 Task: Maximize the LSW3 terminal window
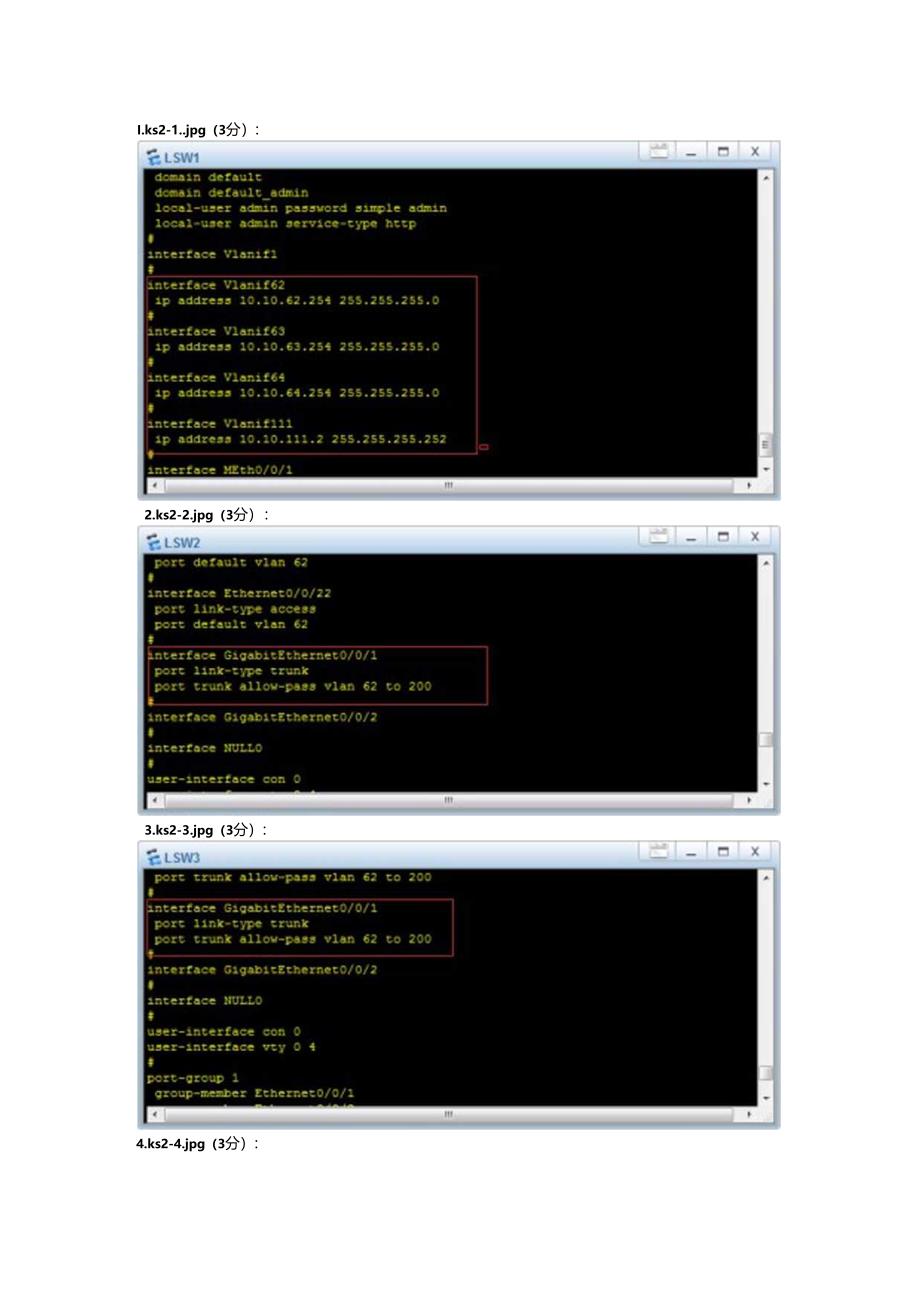pyautogui.click(x=721, y=852)
